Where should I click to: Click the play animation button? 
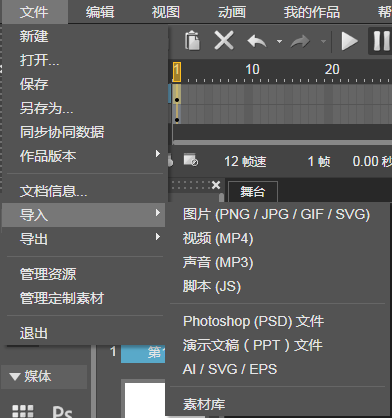click(349, 41)
